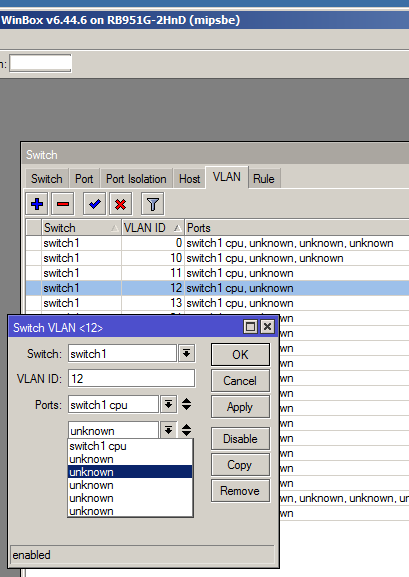Sort table by Switch column header
The height and width of the screenshot is (577, 409).
point(81,228)
